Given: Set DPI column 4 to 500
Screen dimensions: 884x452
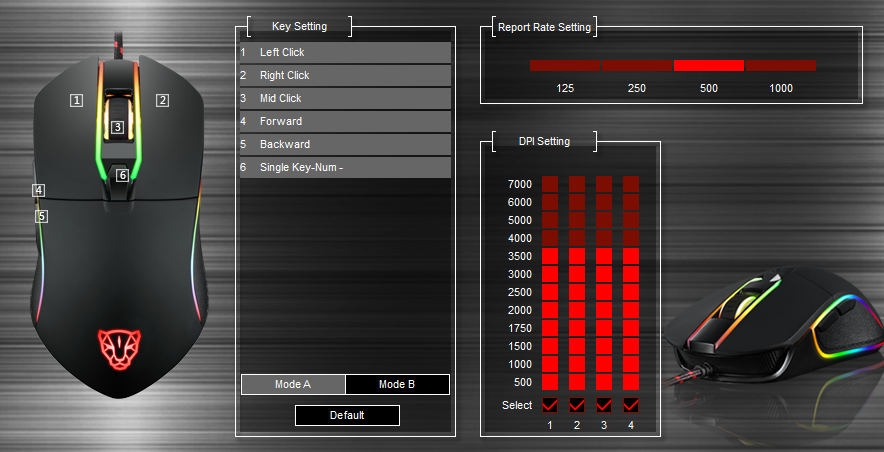Looking at the screenshot, I should click(631, 382).
